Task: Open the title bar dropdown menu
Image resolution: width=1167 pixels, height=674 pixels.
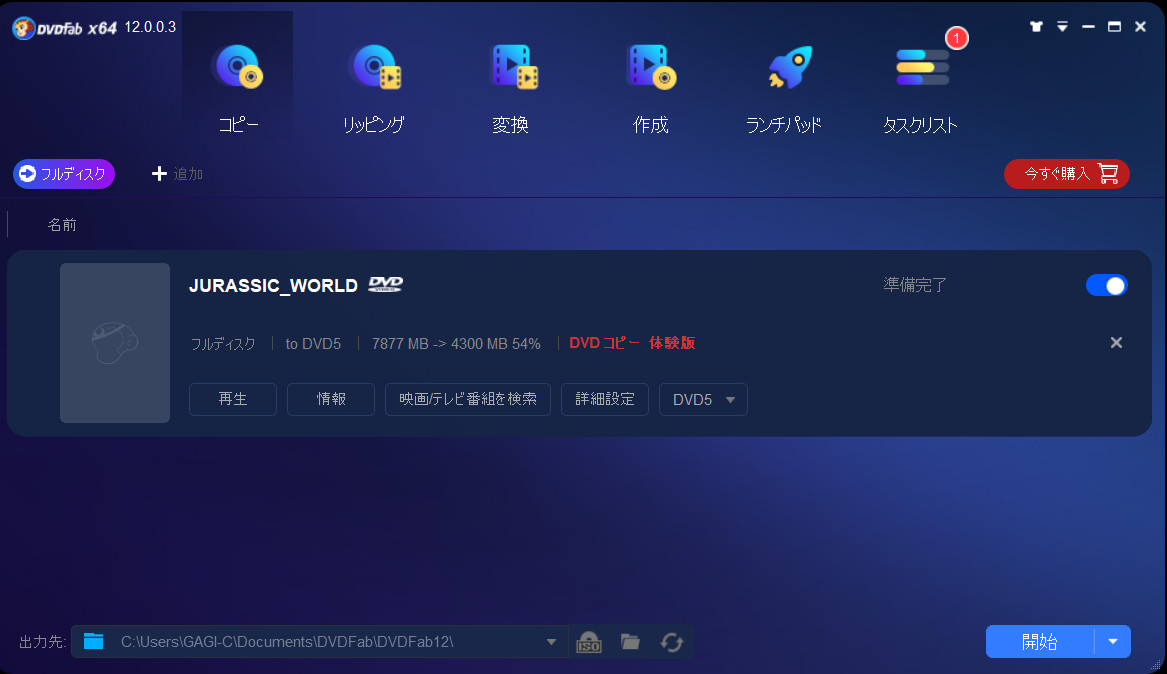Action: click(1062, 27)
